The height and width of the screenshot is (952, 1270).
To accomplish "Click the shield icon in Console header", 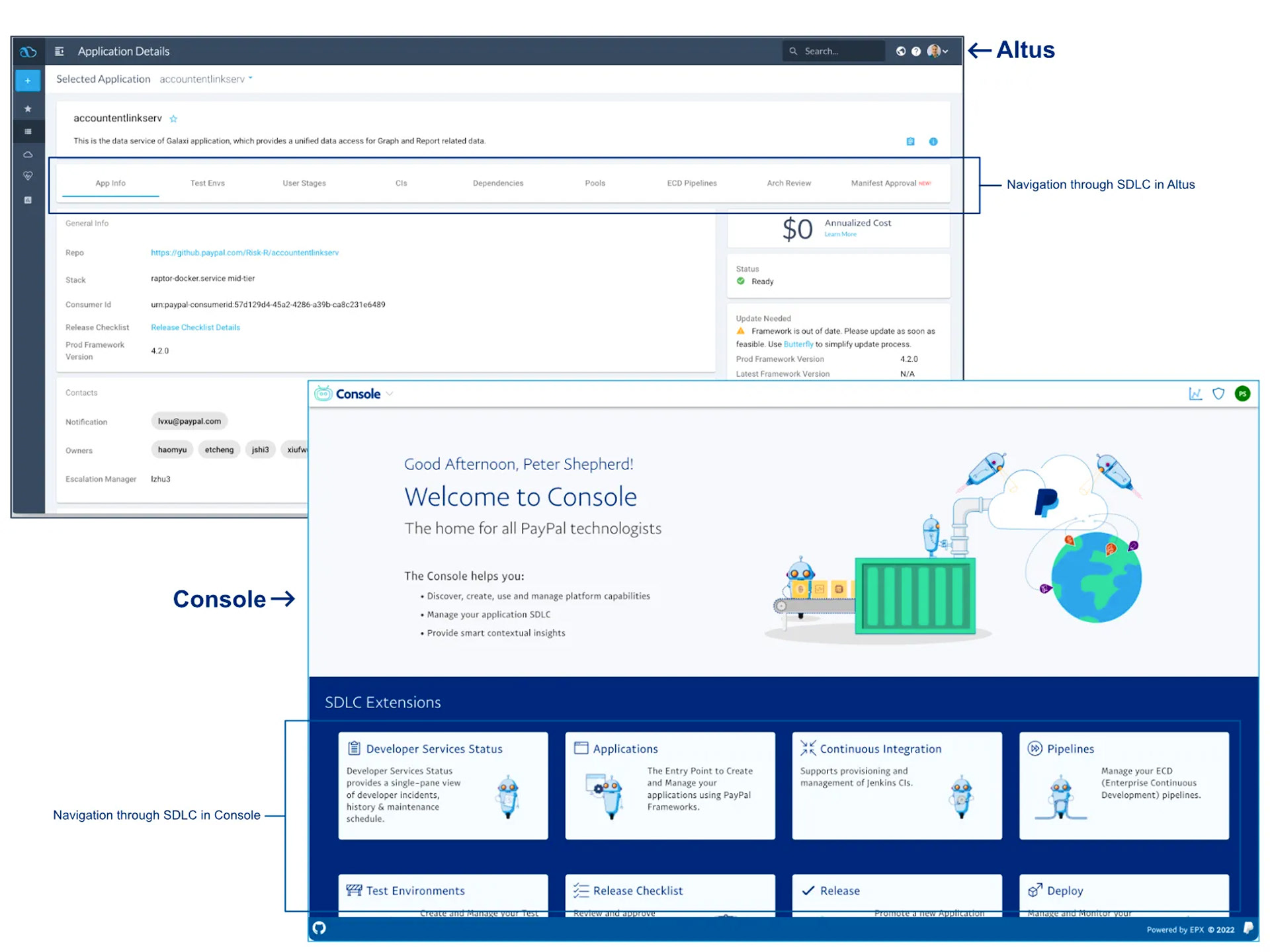I will [1218, 394].
